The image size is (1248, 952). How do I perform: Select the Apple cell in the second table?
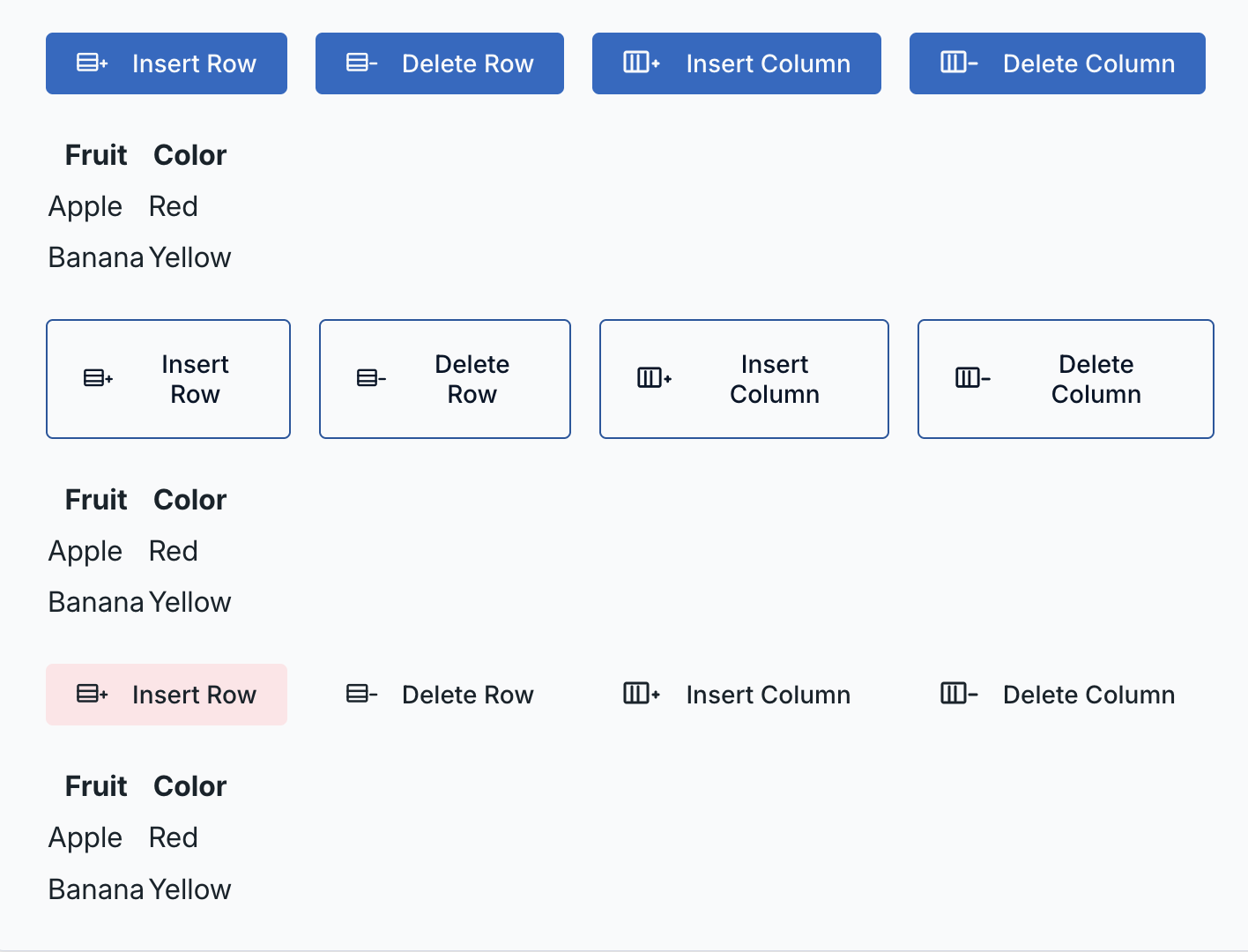(85, 551)
